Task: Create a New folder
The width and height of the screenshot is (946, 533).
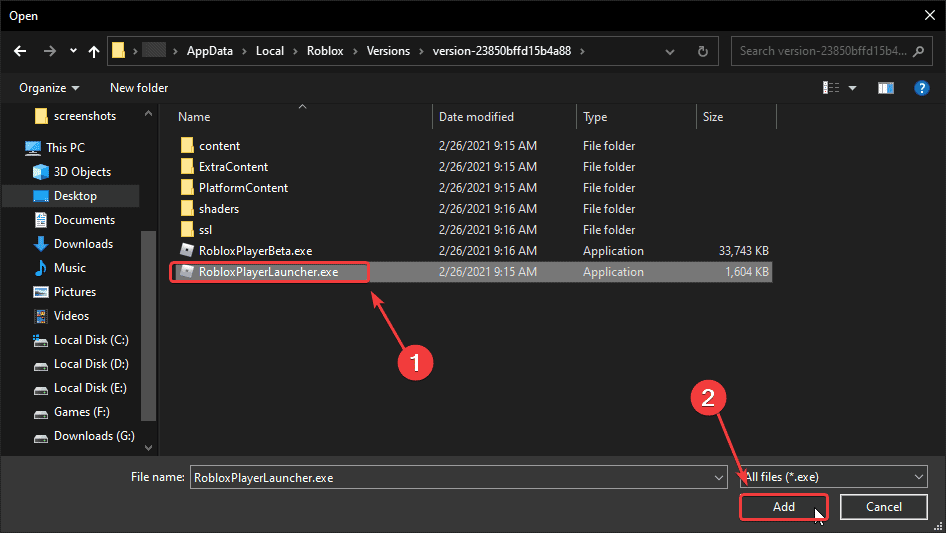Action: 139,88
